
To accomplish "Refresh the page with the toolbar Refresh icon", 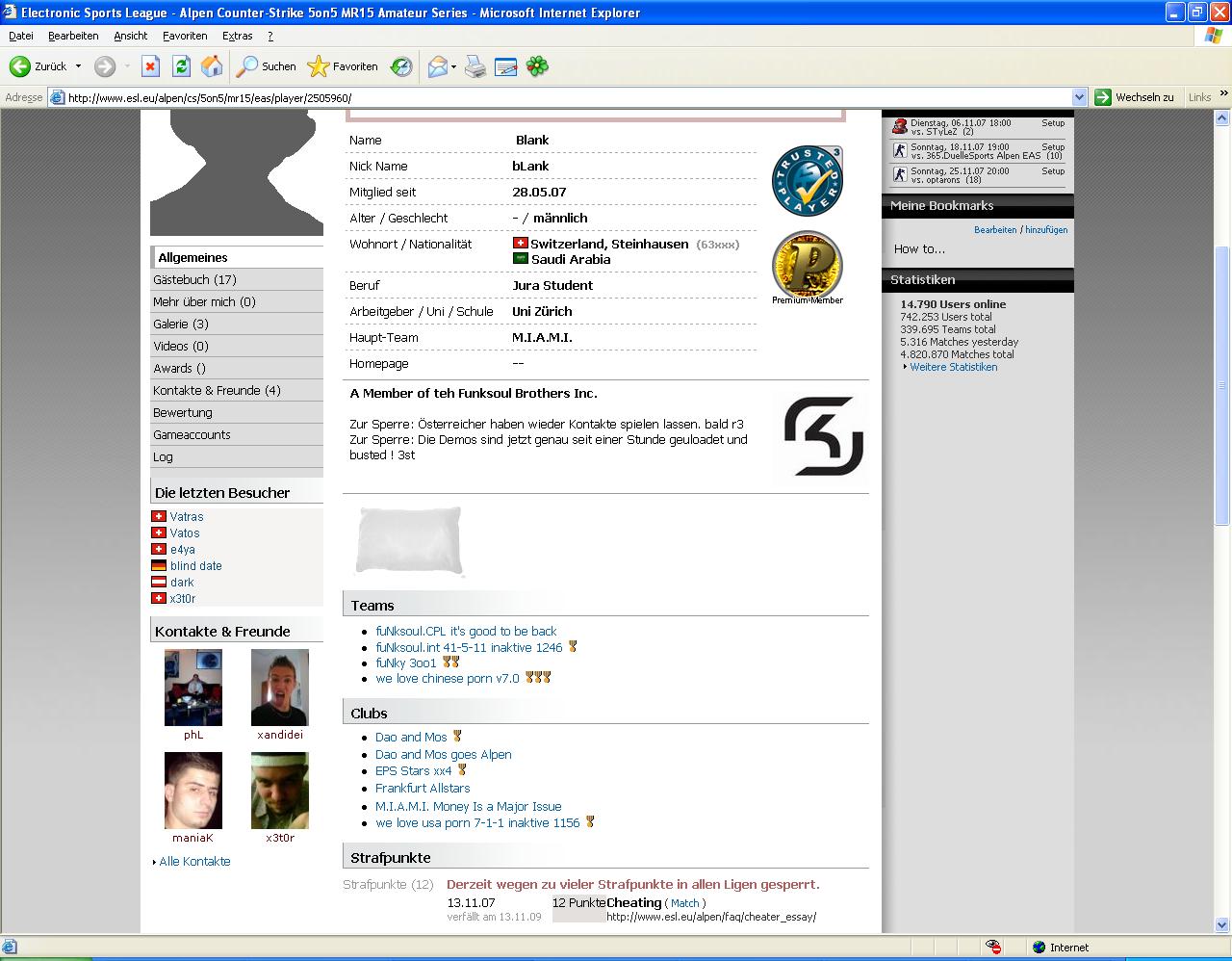I will coord(181,66).
